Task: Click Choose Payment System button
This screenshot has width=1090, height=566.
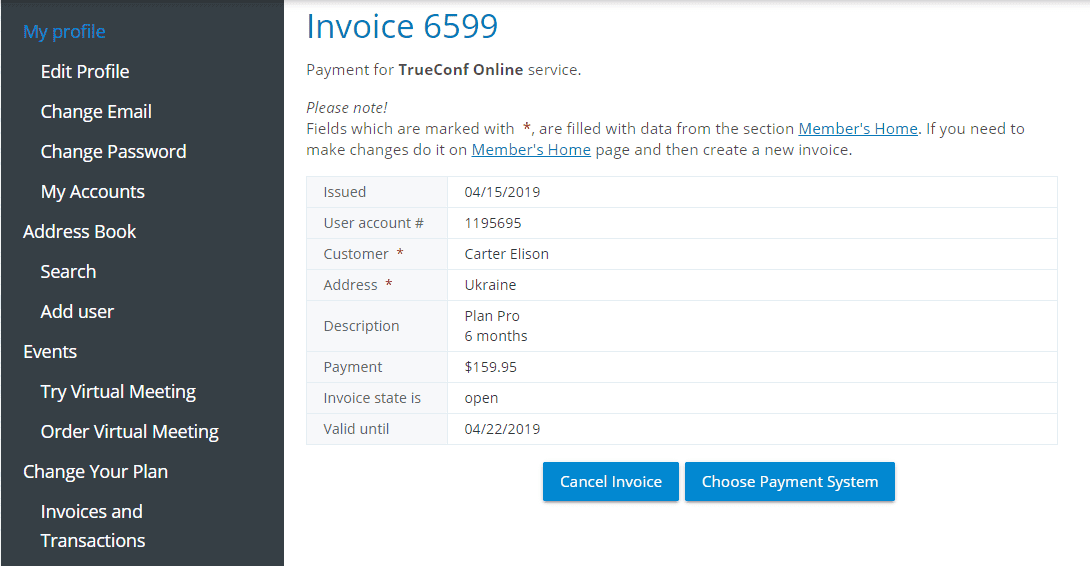Action: 790,481
